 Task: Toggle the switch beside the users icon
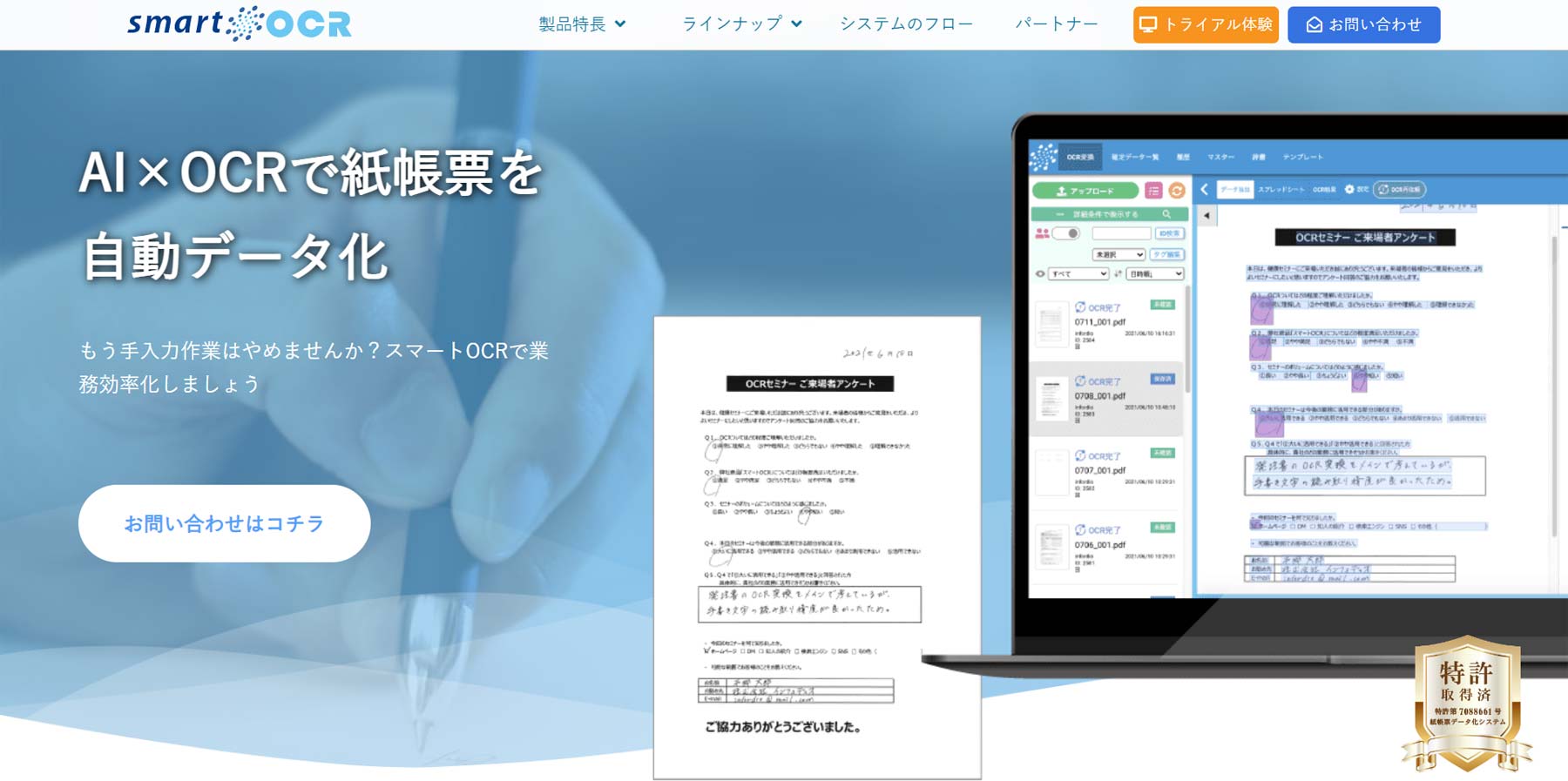[x=1066, y=233]
